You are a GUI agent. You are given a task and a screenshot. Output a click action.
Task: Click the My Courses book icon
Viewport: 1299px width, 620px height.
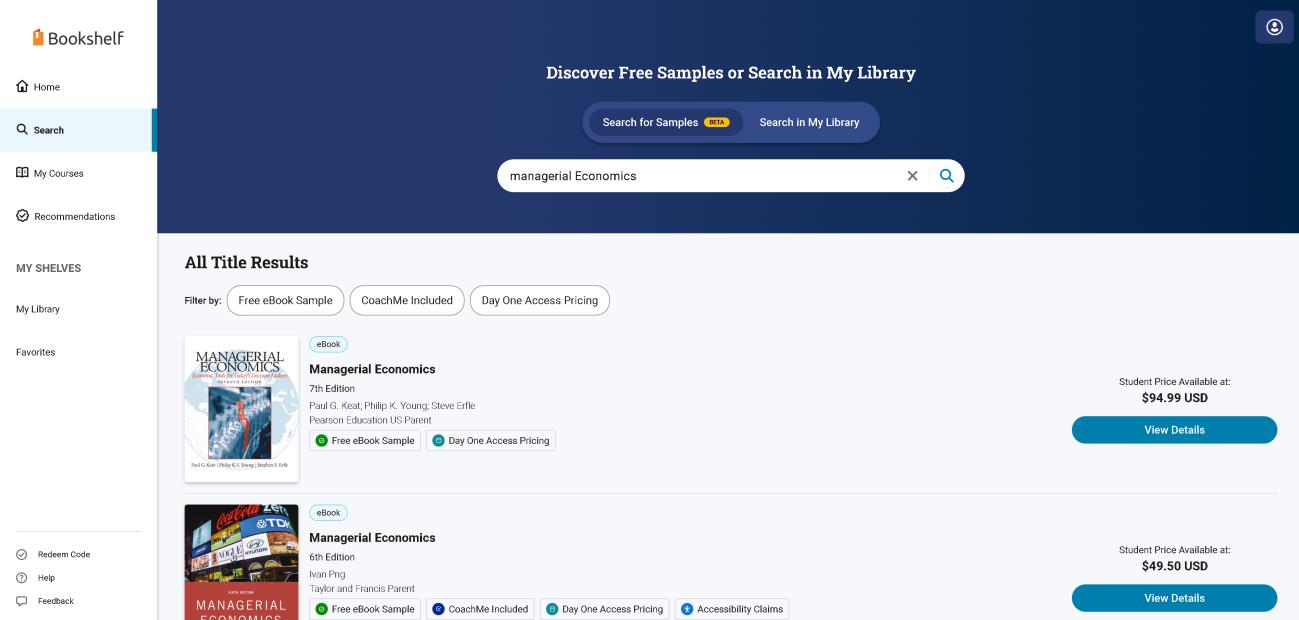click(22, 172)
